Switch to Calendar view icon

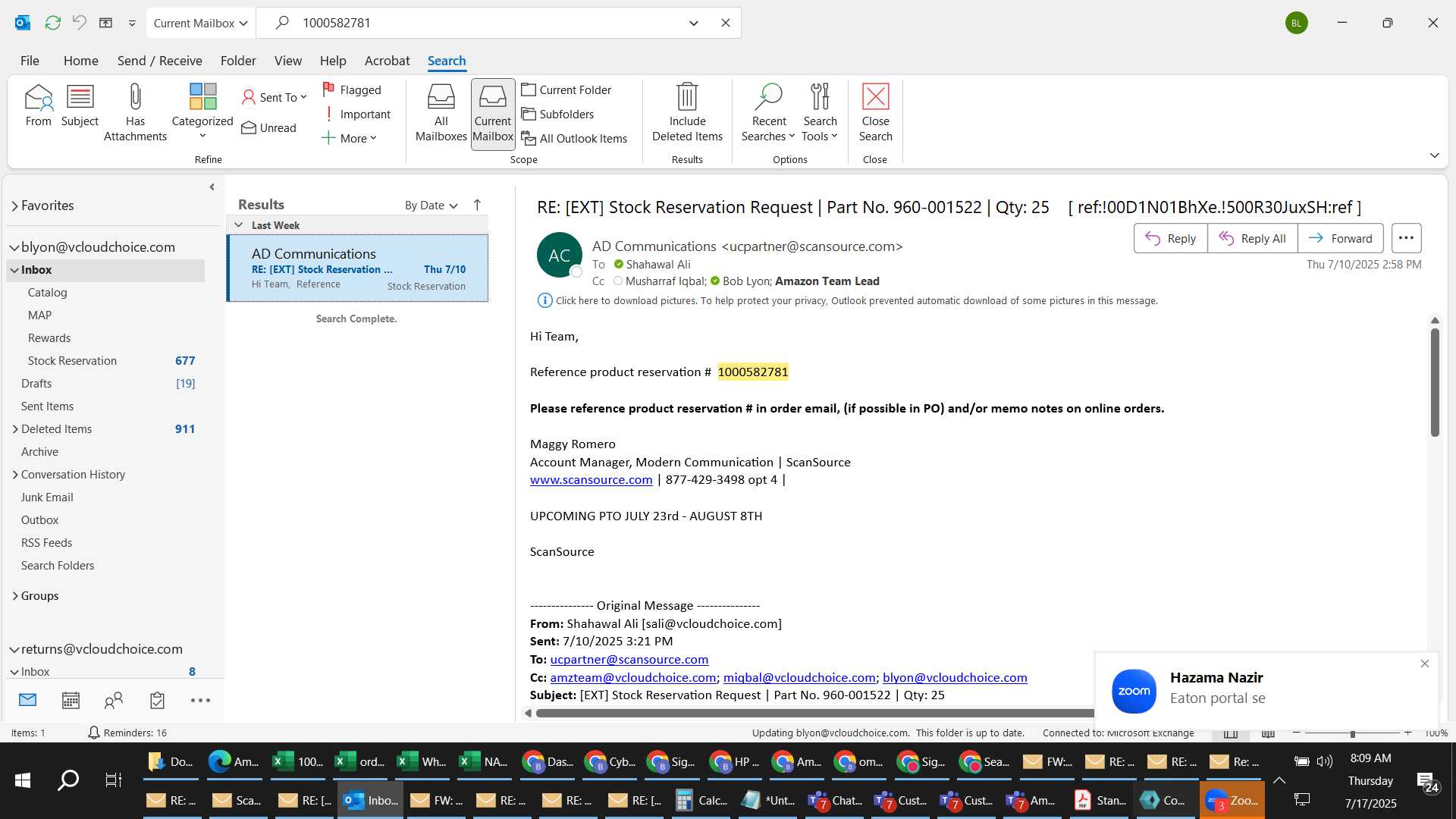[x=71, y=700]
